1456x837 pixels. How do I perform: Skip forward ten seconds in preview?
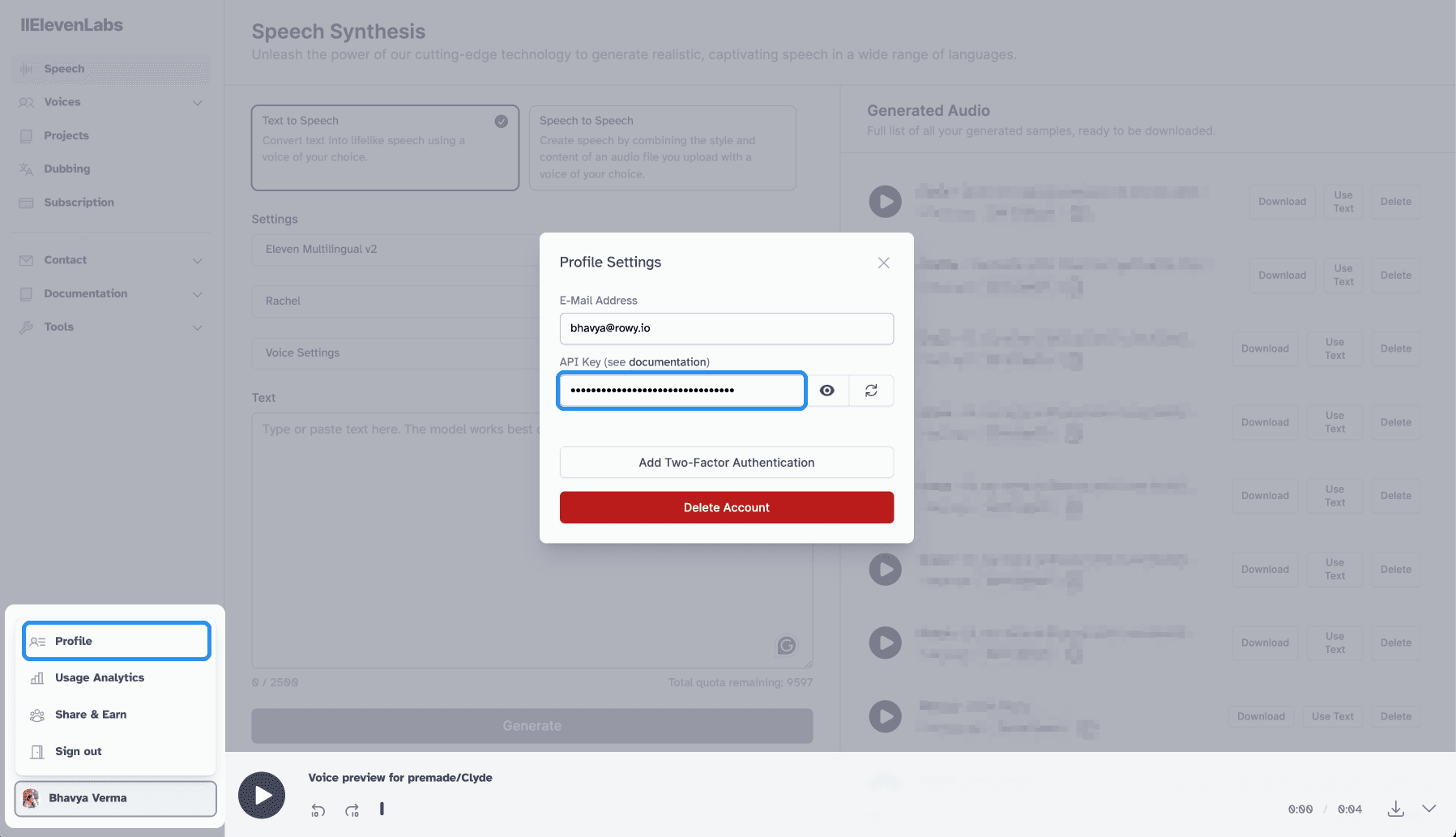pos(352,810)
